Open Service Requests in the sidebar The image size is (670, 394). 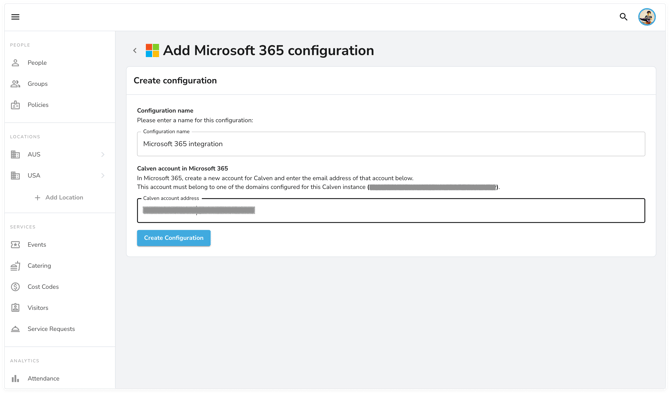point(51,329)
